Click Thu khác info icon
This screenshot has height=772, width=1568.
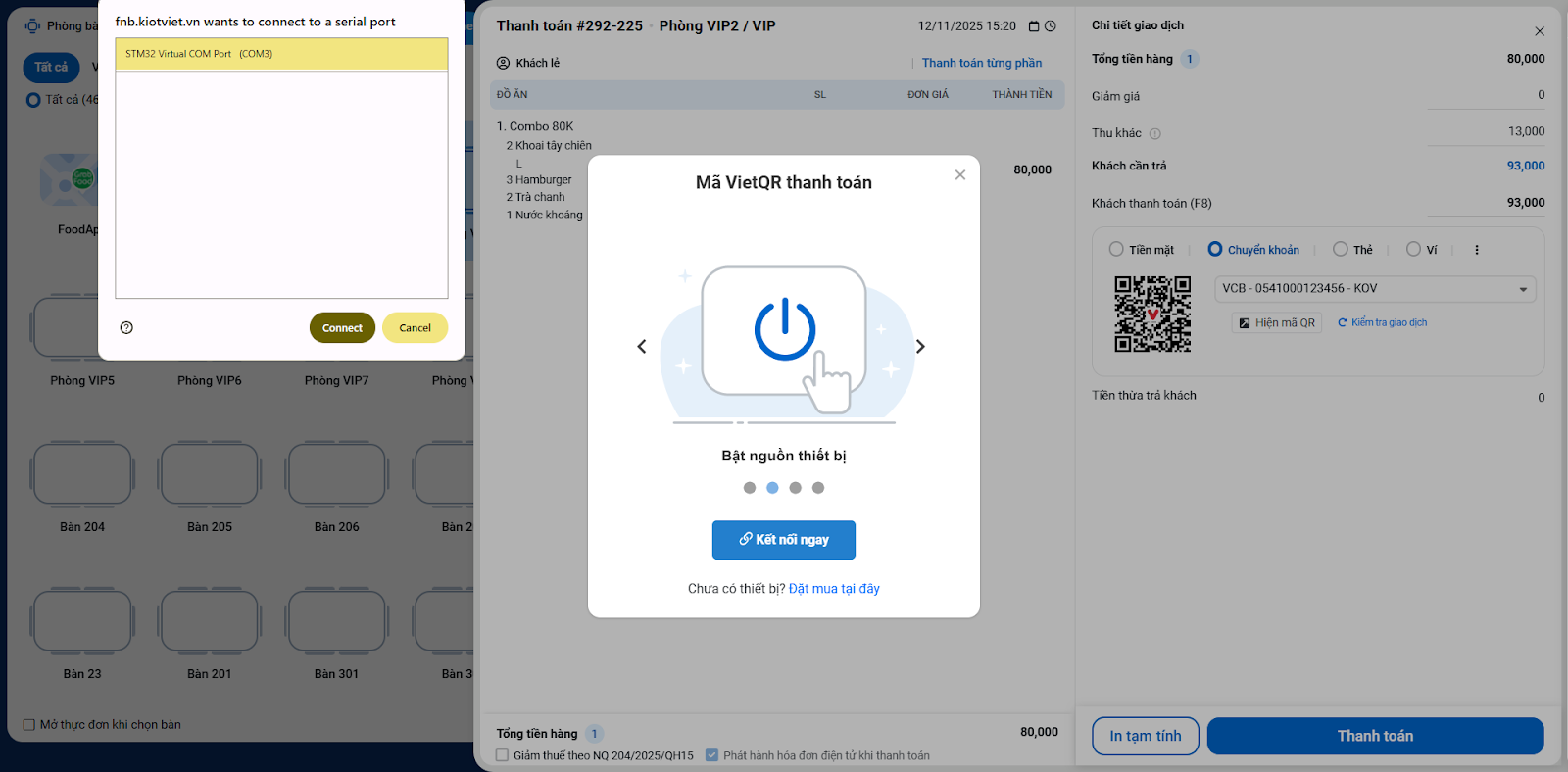click(x=1155, y=134)
